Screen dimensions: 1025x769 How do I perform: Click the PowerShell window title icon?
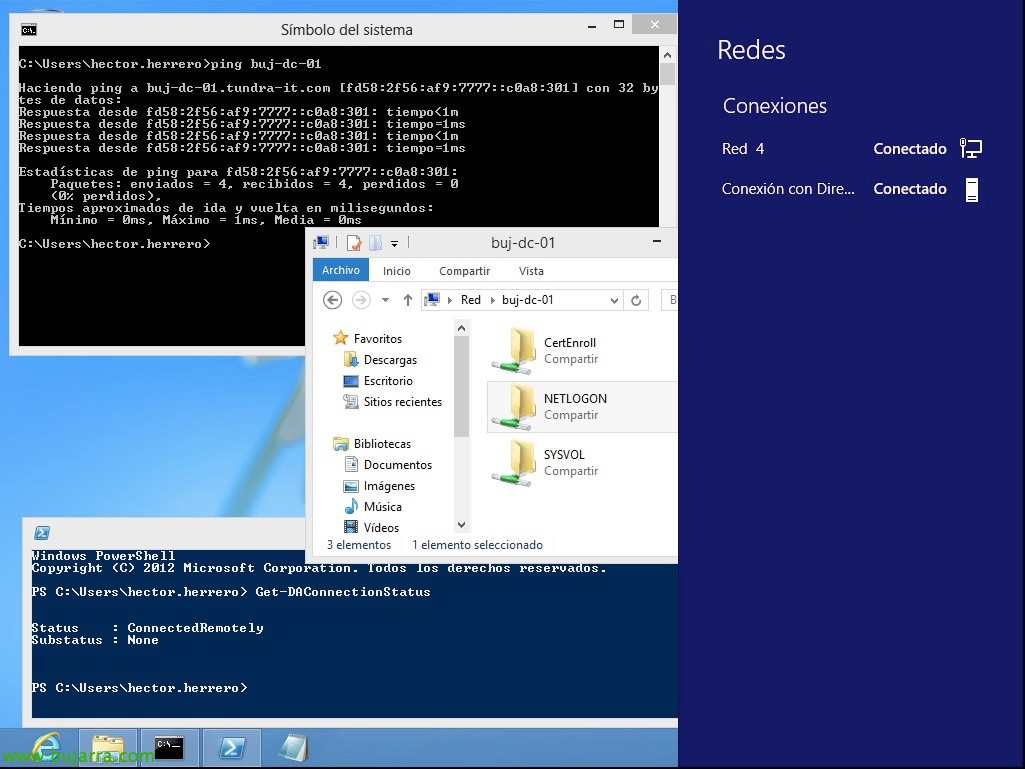click(42, 533)
